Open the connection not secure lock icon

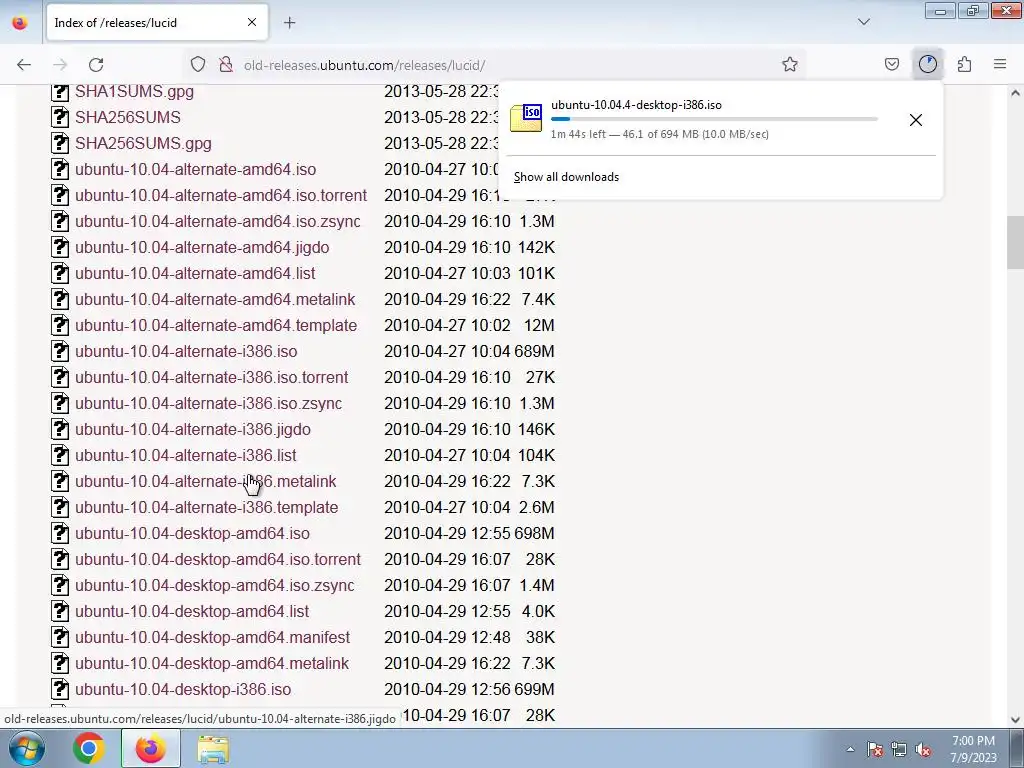point(226,65)
